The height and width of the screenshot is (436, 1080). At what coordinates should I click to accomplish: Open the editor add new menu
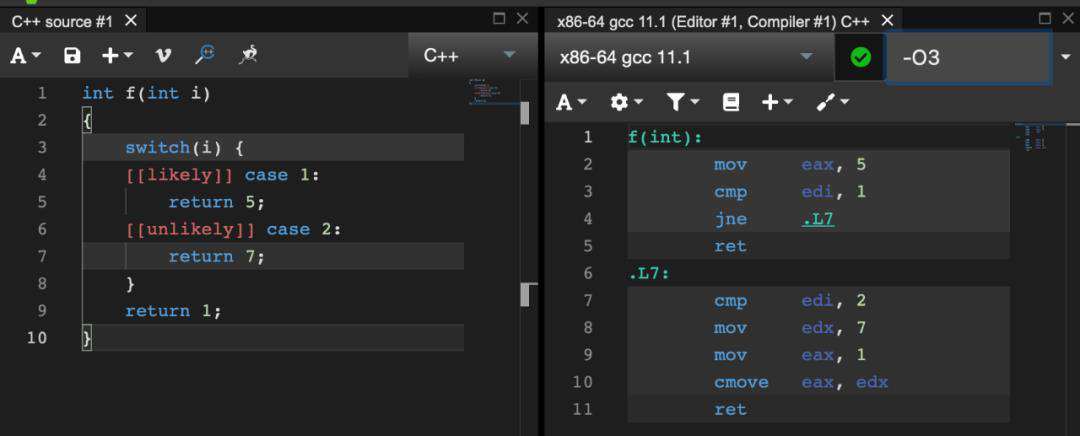117,56
